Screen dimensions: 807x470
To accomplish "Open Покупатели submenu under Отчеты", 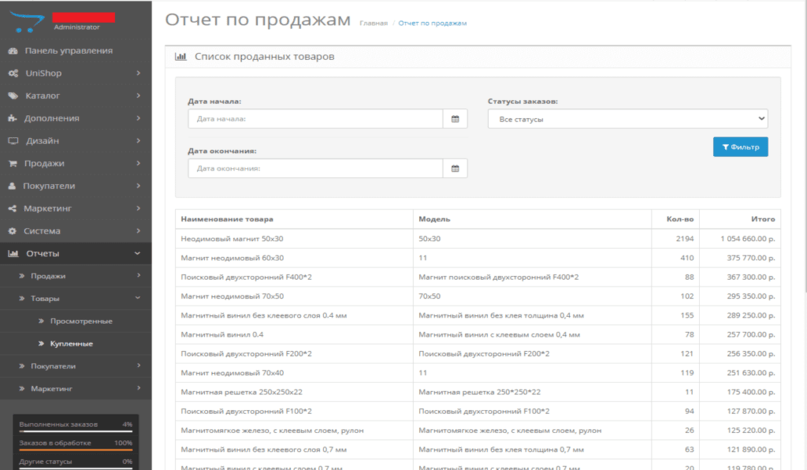I will coord(76,366).
